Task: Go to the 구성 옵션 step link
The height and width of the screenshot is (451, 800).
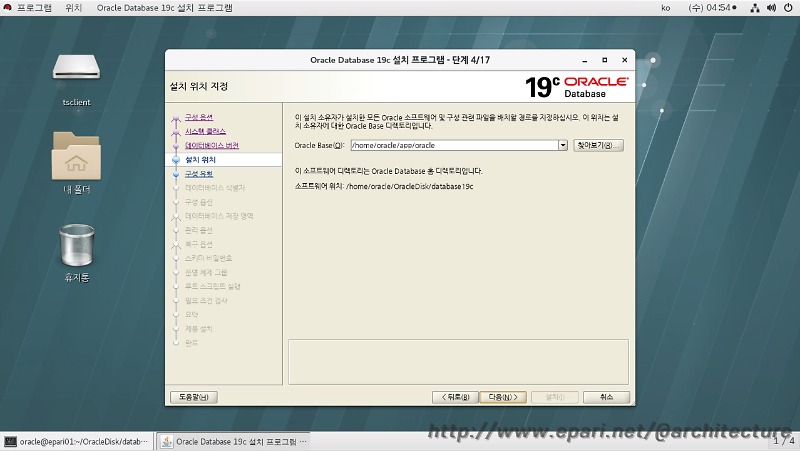Action: pos(199,117)
